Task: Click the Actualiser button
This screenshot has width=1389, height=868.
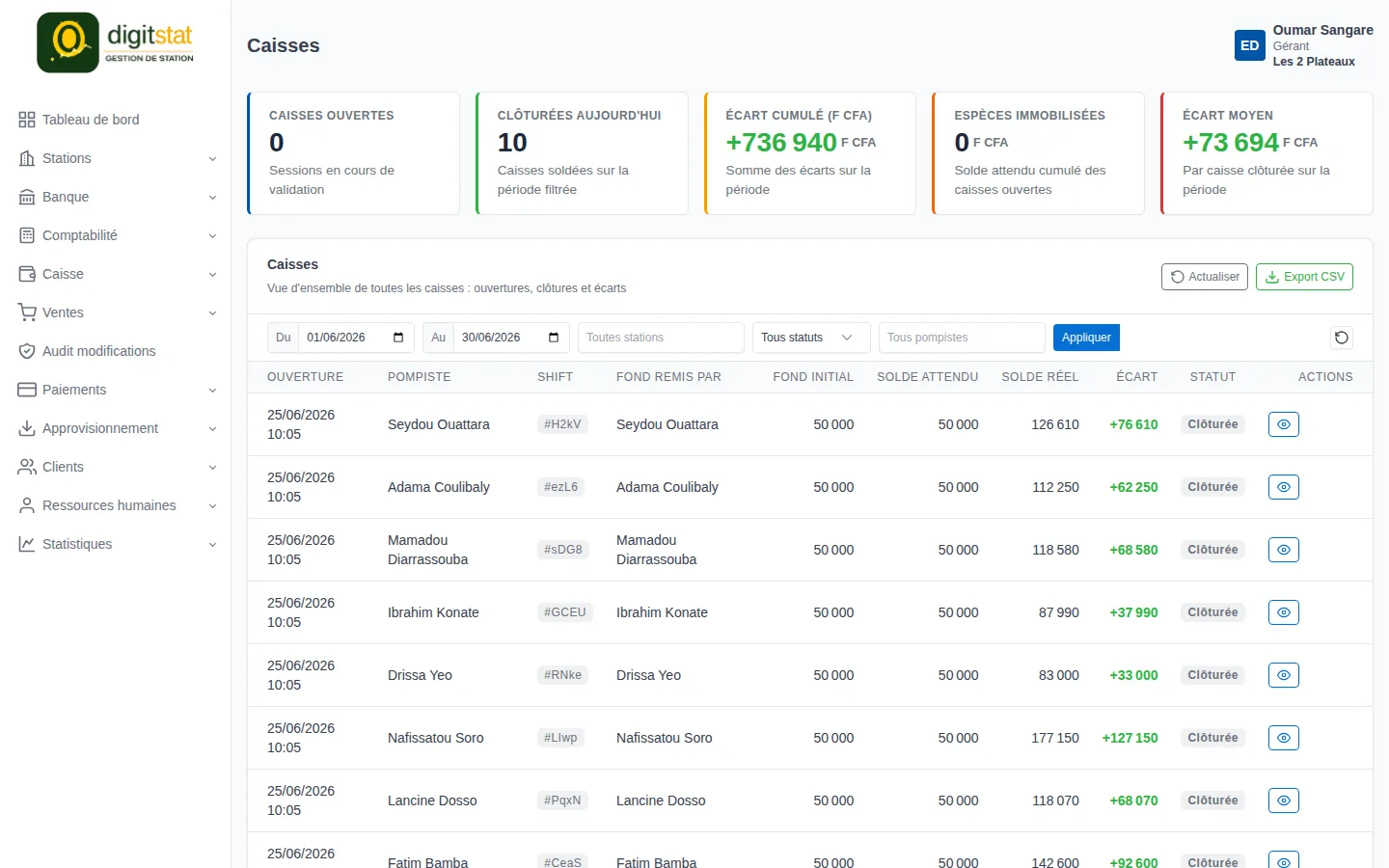Action: [1205, 277]
